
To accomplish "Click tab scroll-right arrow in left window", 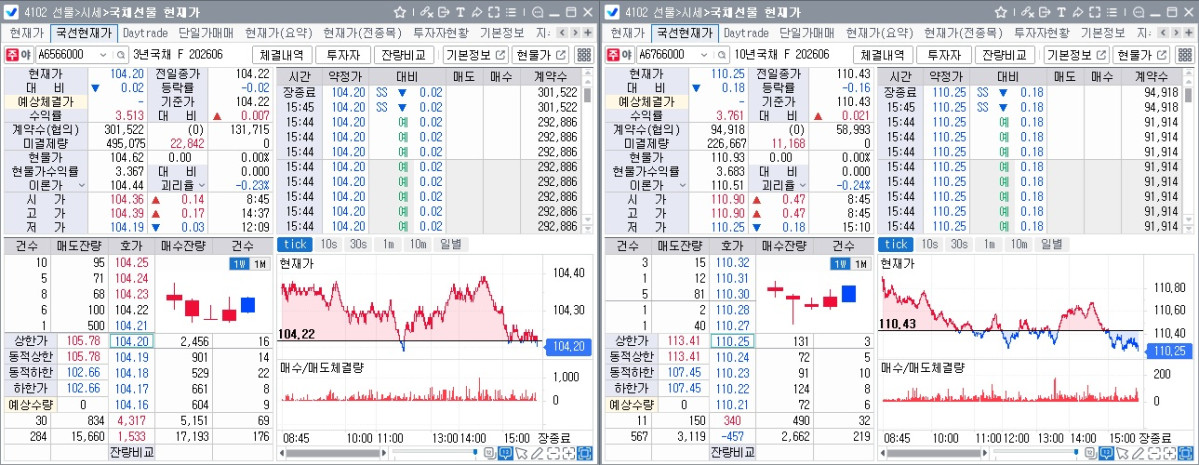I will click(575, 33).
